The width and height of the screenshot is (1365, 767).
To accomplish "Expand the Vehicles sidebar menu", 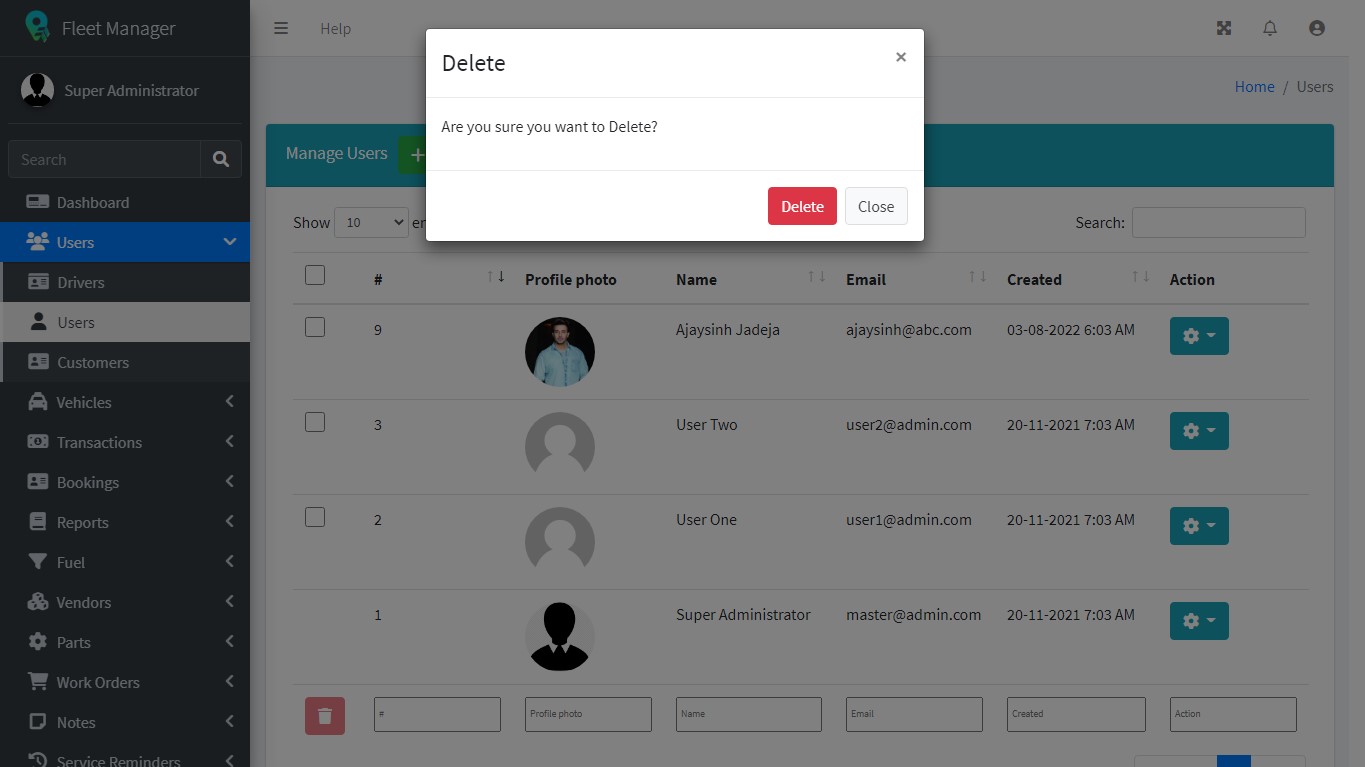I will pyautogui.click(x=125, y=402).
